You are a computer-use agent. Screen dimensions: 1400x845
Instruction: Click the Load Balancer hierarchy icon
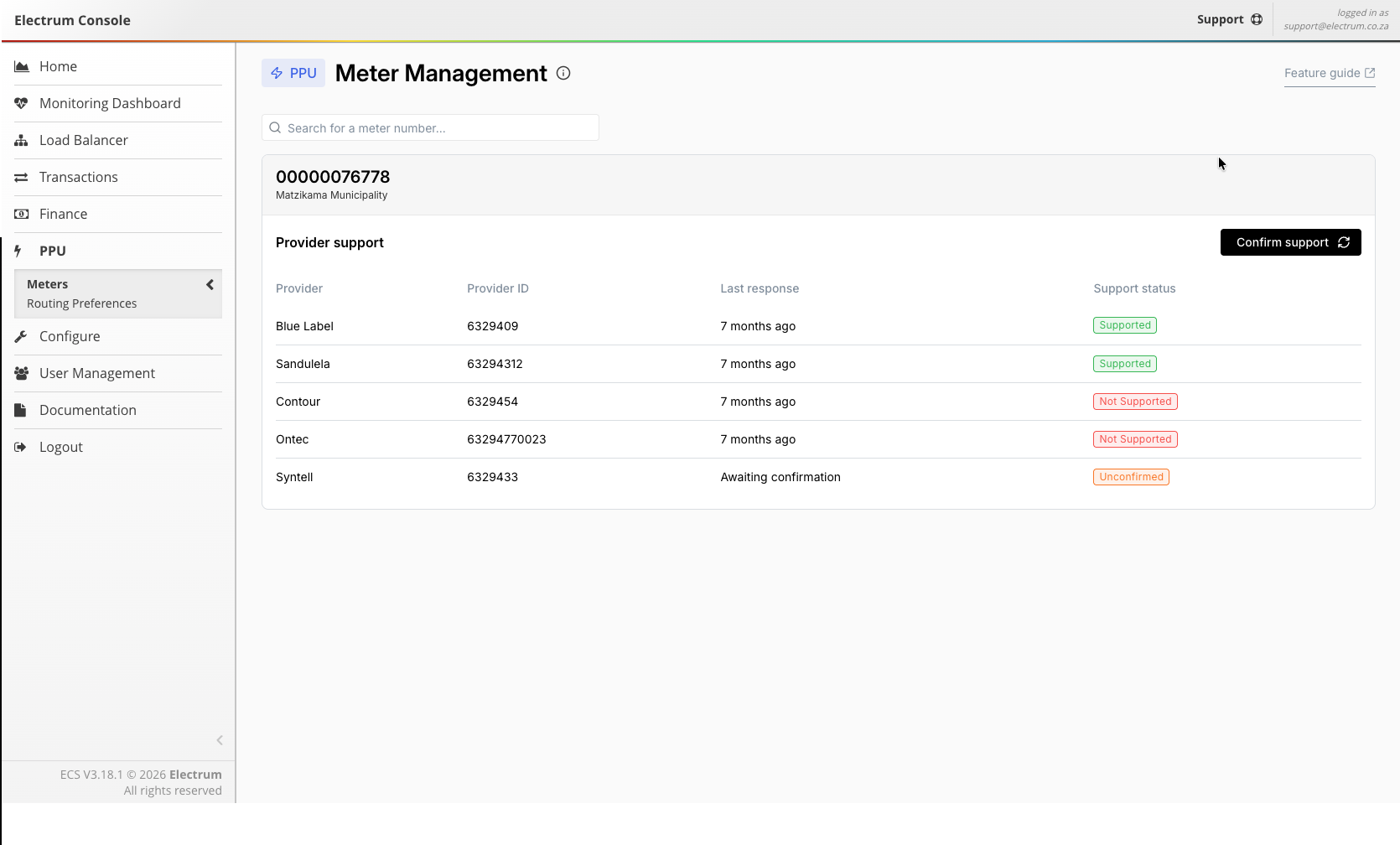click(x=22, y=140)
